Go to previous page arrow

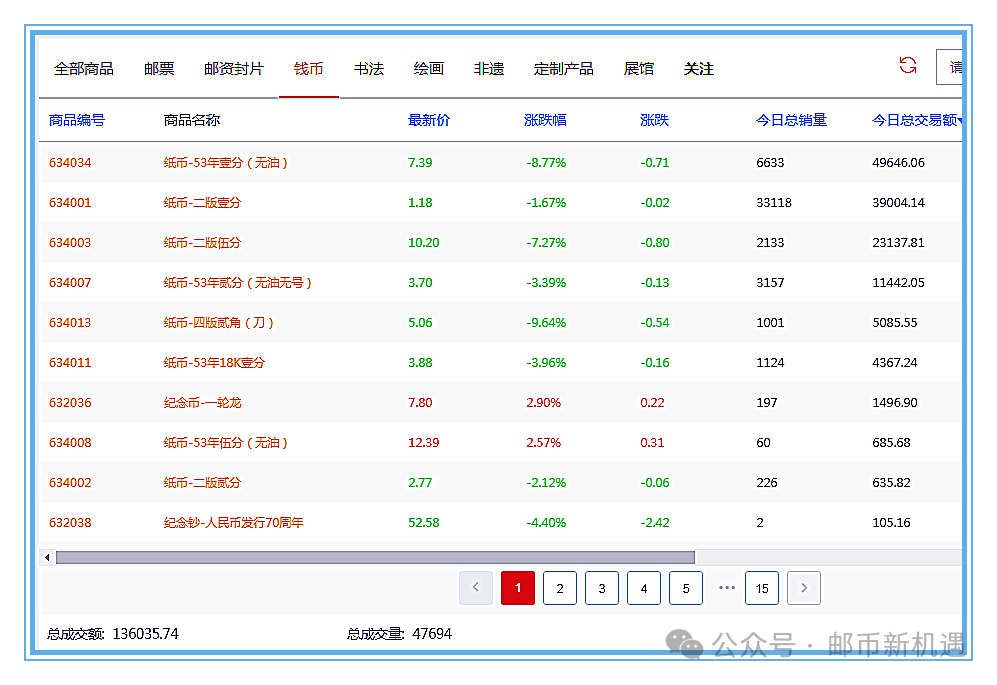click(476, 588)
